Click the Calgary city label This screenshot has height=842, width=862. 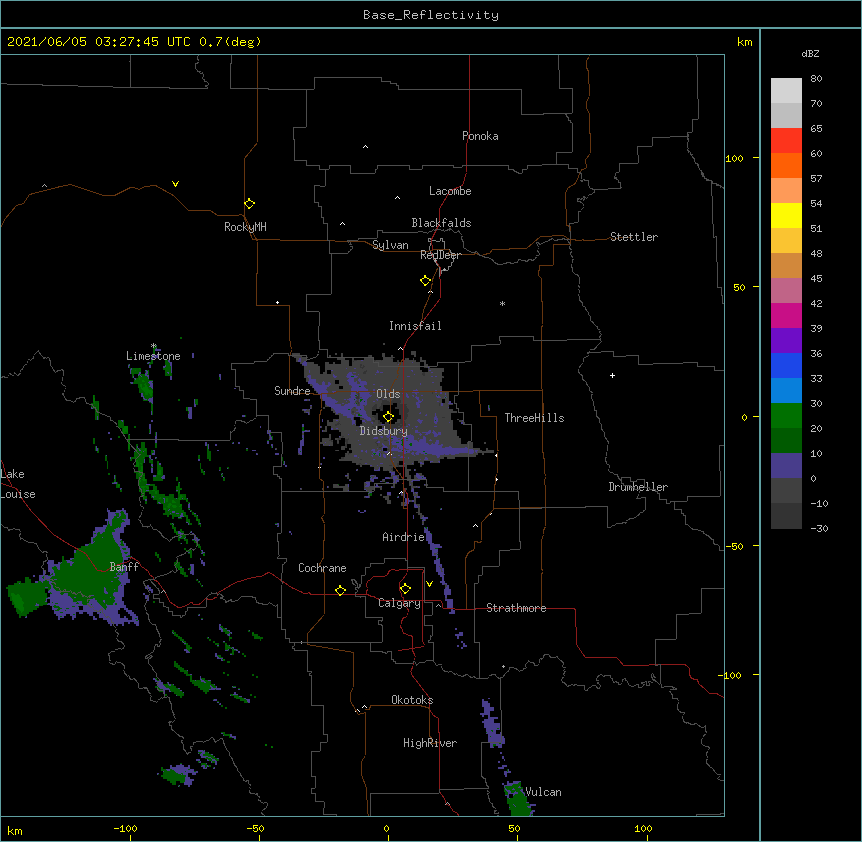[x=399, y=603]
